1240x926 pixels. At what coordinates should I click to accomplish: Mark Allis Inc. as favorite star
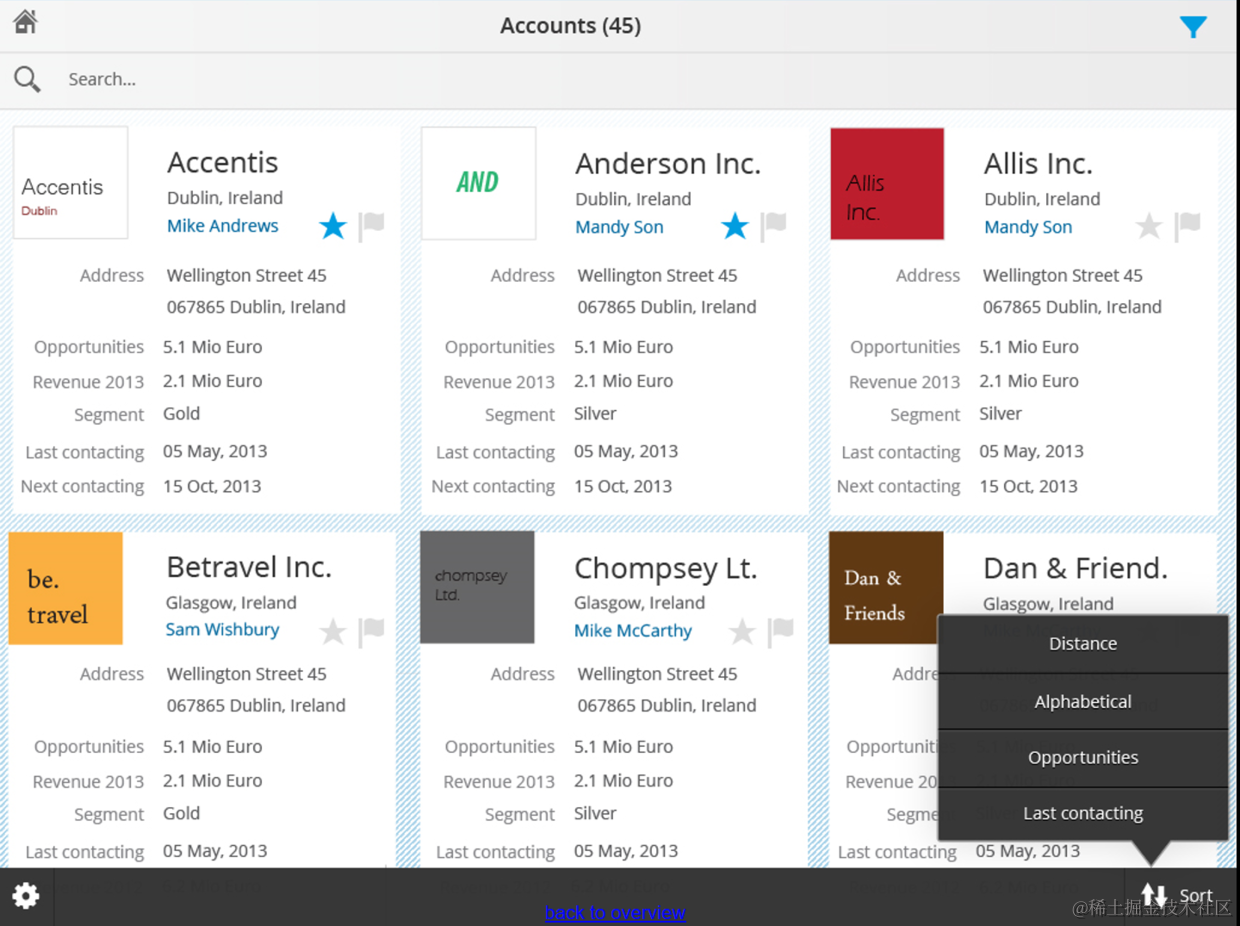tap(1149, 226)
